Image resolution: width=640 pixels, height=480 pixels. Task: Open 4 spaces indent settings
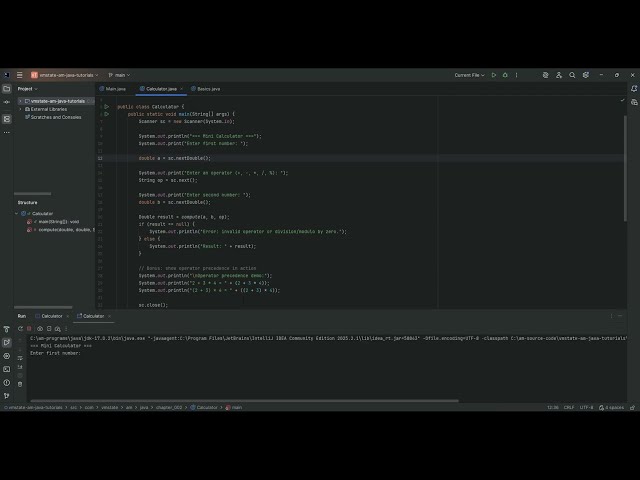pos(611,407)
